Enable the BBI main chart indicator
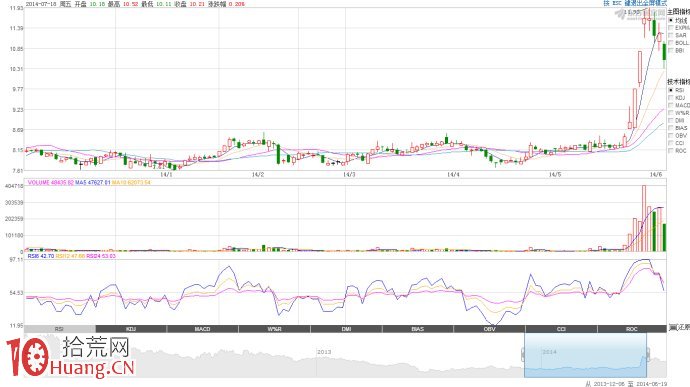 coord(671,50)
